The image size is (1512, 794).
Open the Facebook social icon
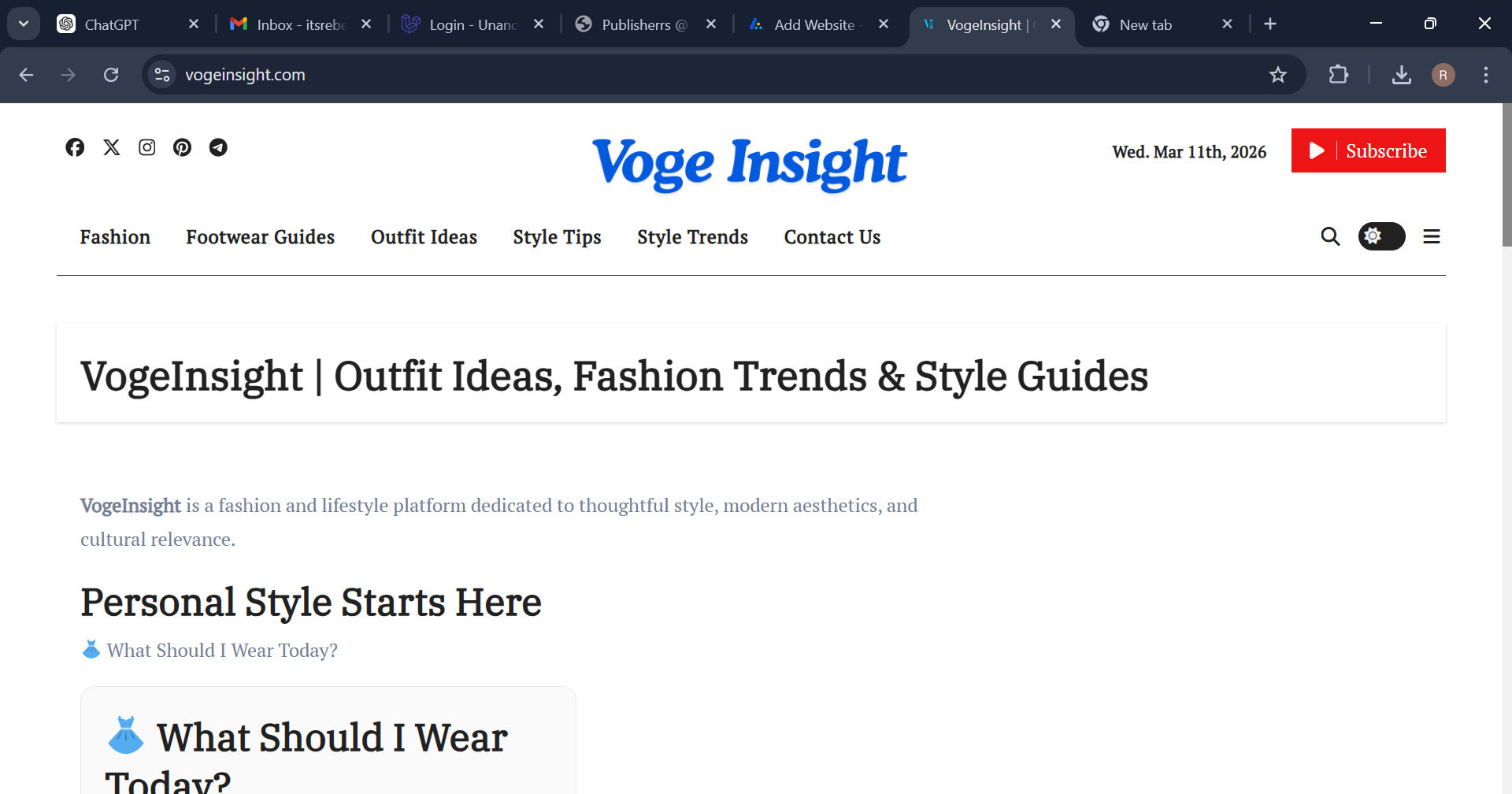coord(75,147)
